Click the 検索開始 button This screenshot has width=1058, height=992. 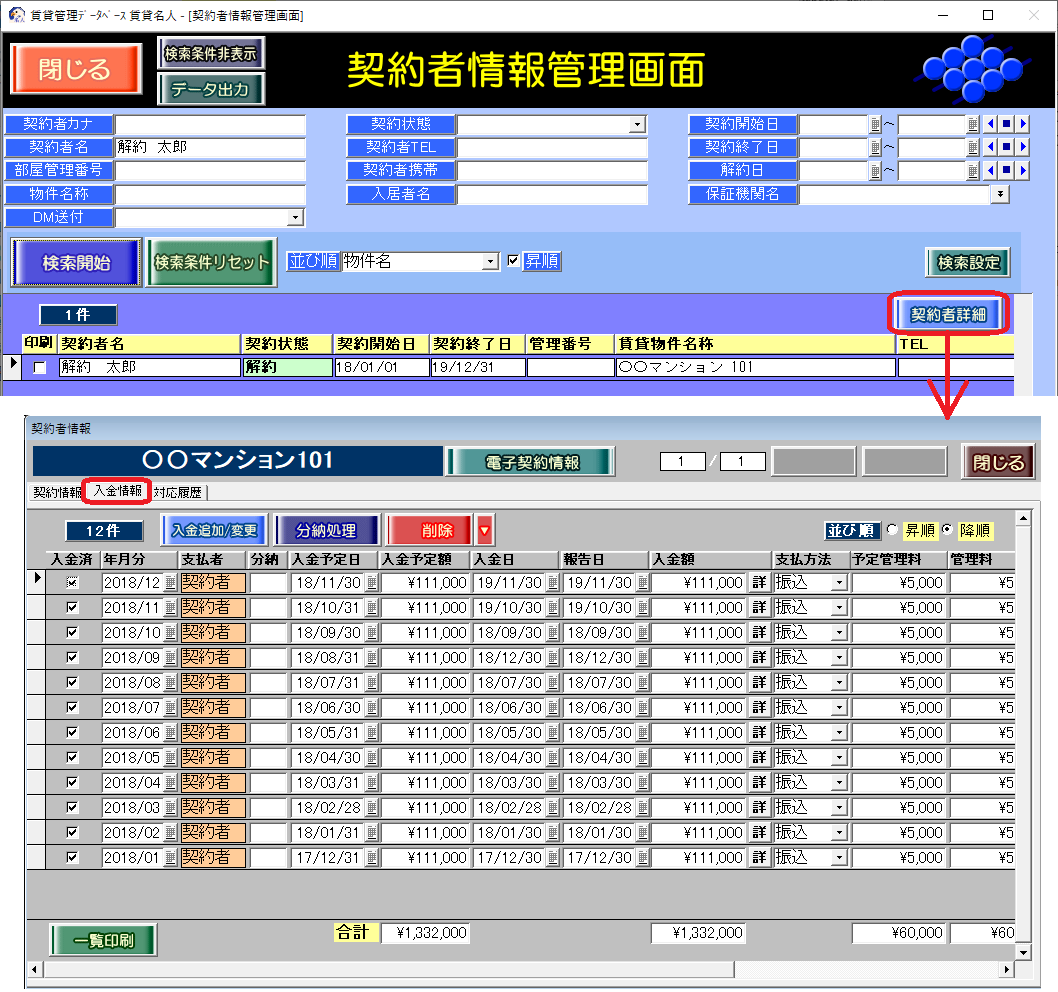tap(76, 263)
